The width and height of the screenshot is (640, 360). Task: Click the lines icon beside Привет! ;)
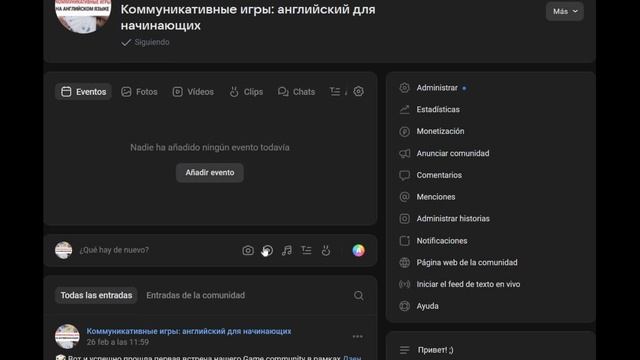pos(404,350)
